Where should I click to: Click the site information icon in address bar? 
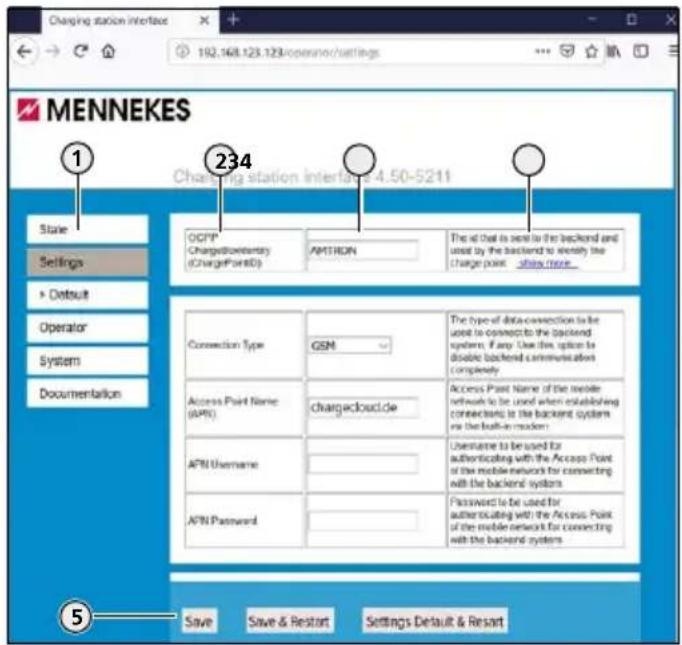182,52
